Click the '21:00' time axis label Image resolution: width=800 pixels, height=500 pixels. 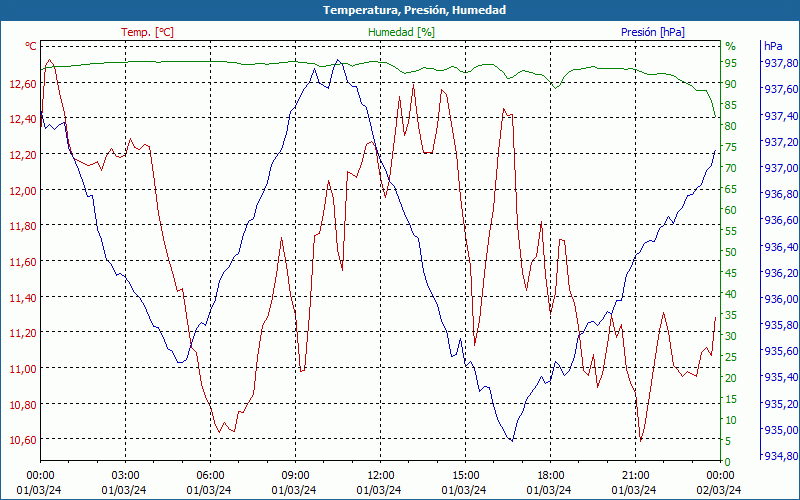[x=635, y=474]
